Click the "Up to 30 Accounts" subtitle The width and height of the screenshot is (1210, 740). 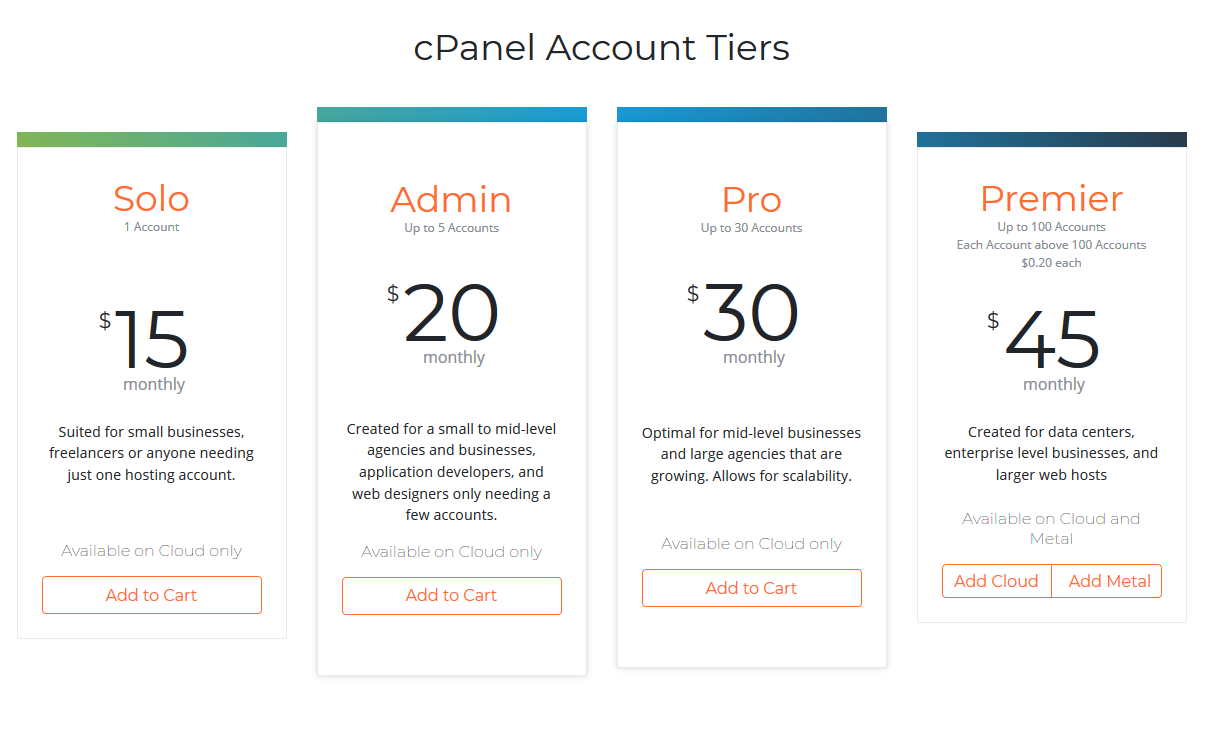click(752, 228)
